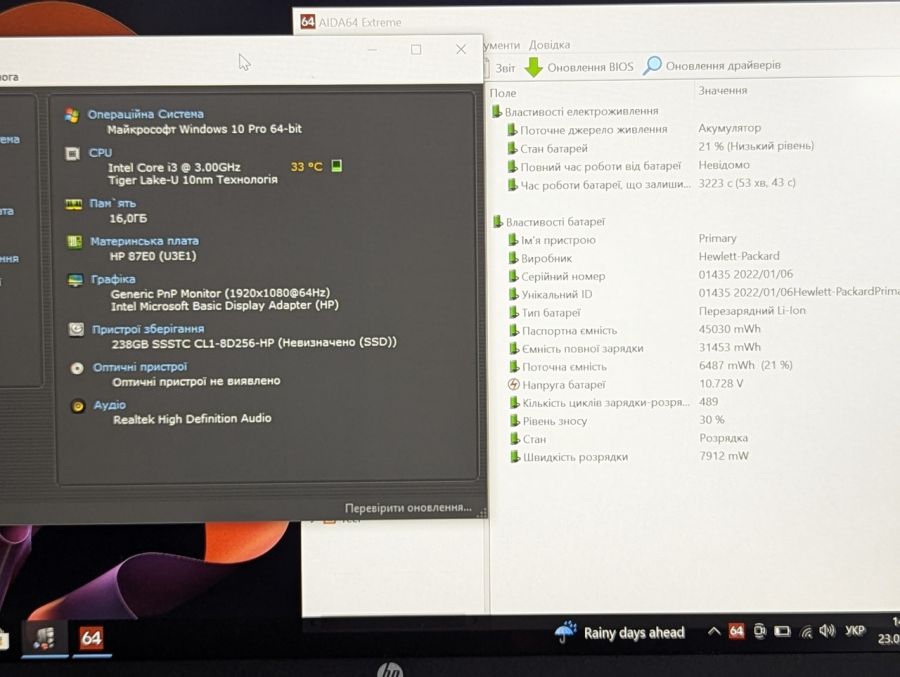Click the monitor icon beside Графіка
900x677 pixels.
tap(76, 280)
